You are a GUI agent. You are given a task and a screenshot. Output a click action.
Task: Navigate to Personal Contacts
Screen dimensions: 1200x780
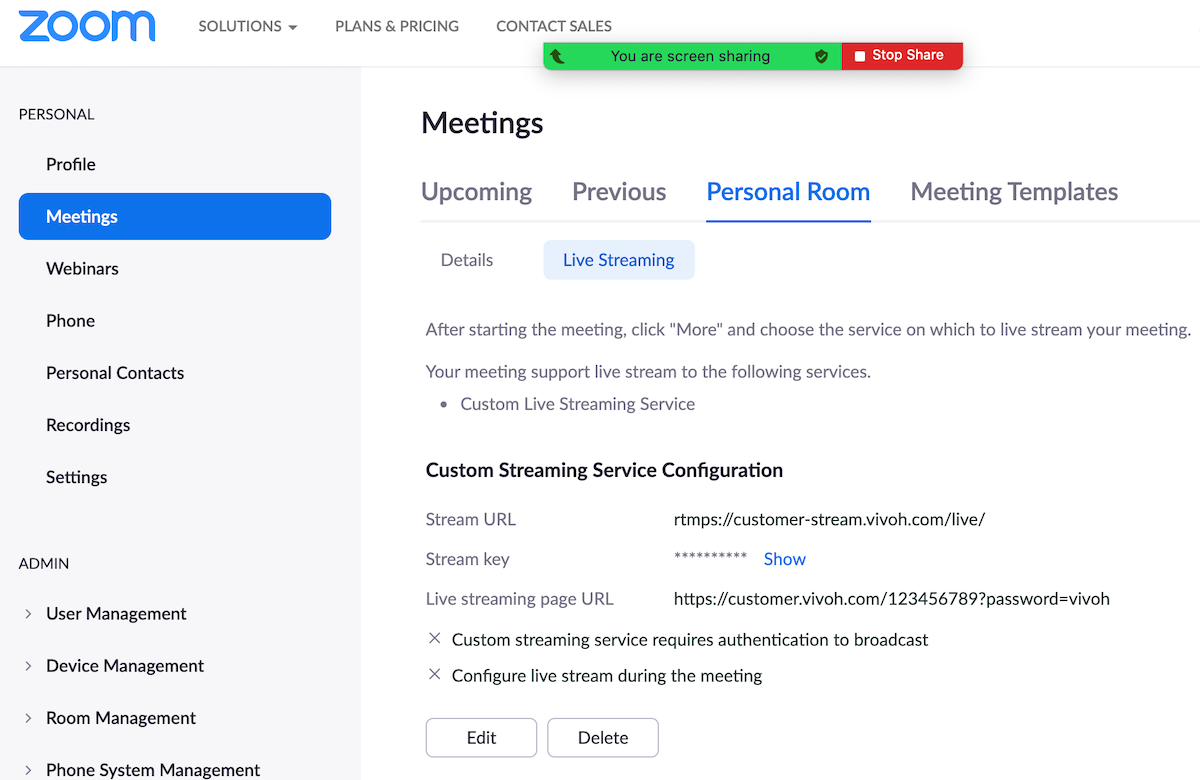(115, 372)
